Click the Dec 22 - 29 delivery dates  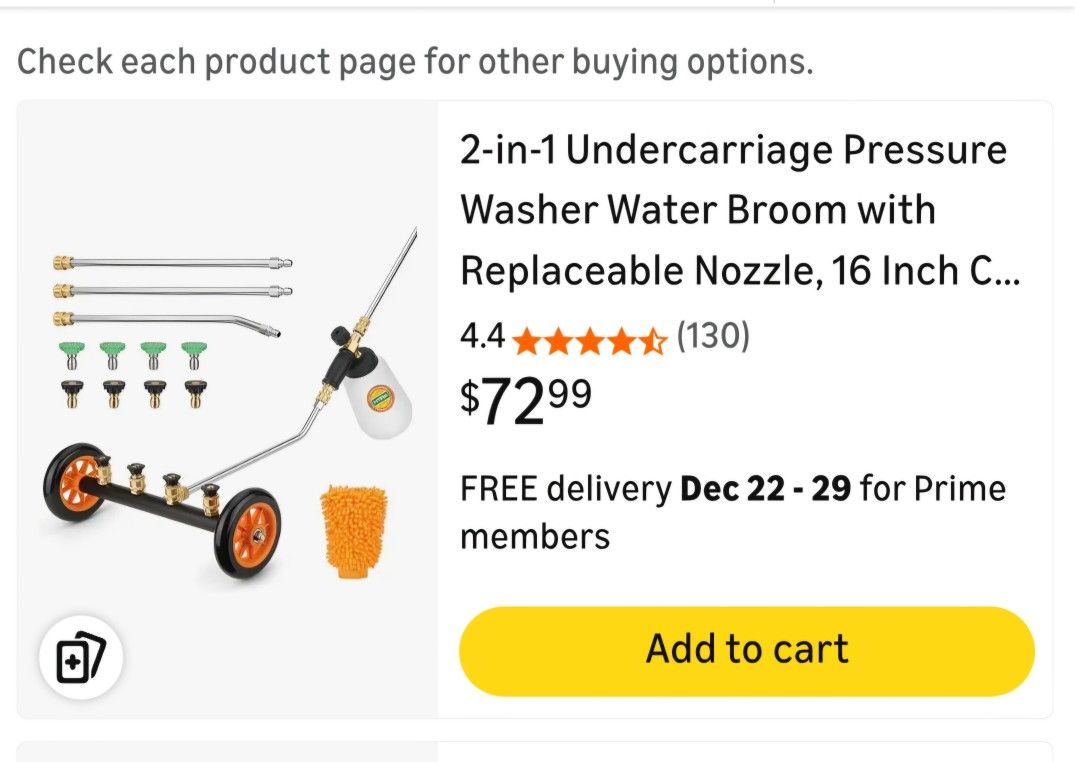point(765,488)
